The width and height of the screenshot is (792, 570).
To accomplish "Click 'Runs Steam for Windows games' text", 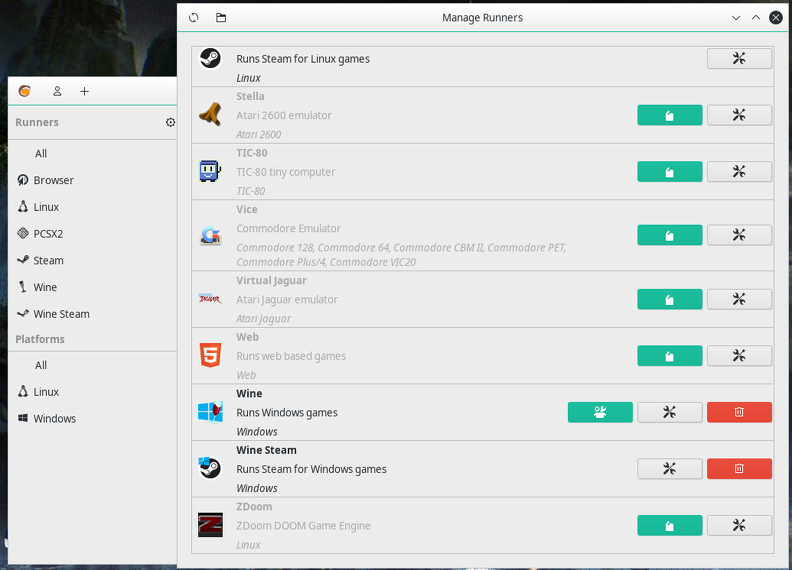I will (x=311, y=469).
